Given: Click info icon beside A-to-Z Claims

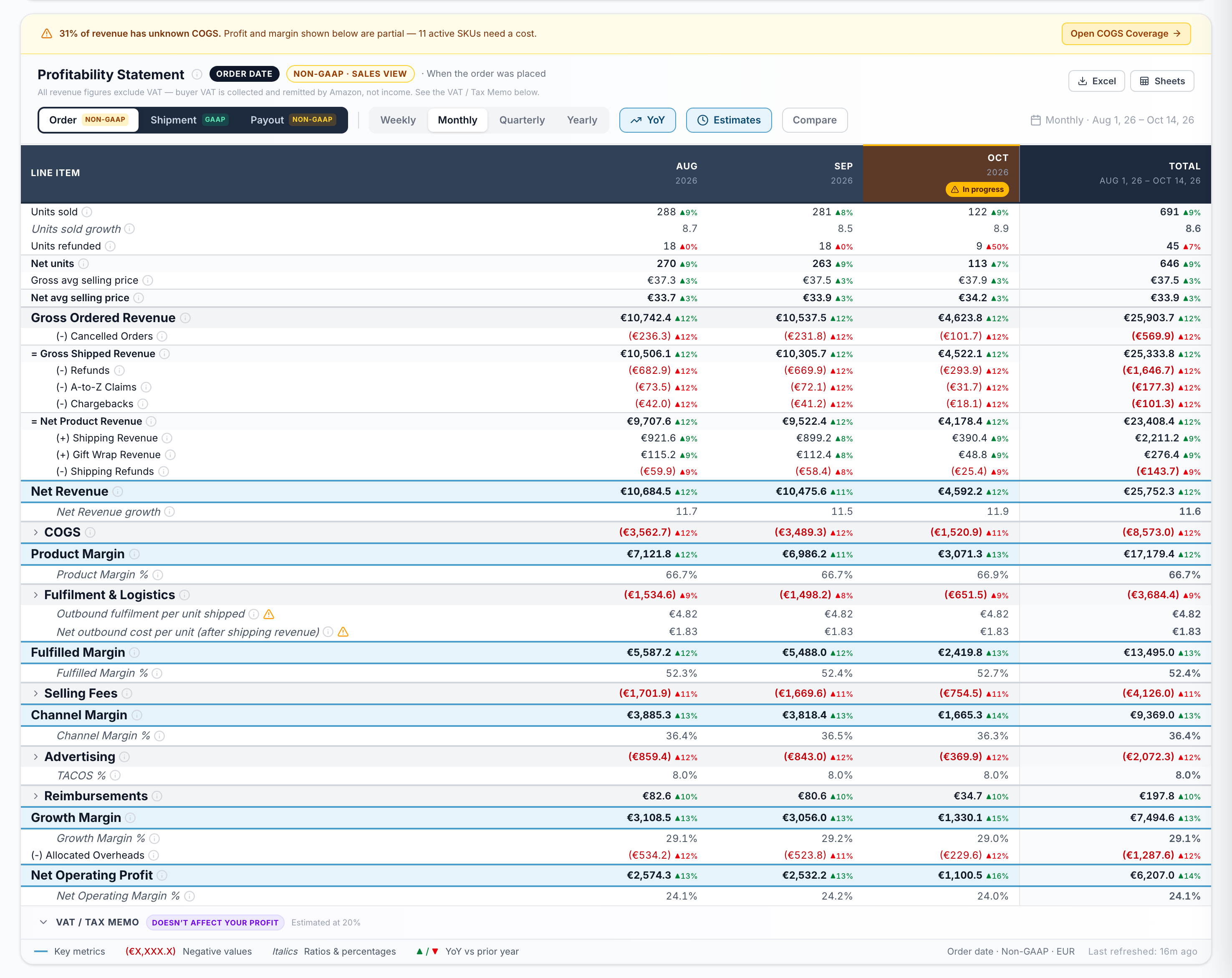Looking at the screenshot, I should pos(146,387).
